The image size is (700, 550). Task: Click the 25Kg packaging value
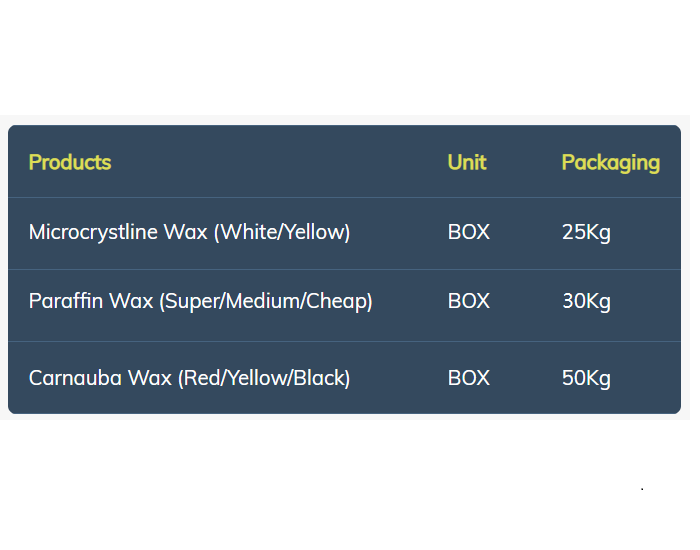[x=586, y=233]
